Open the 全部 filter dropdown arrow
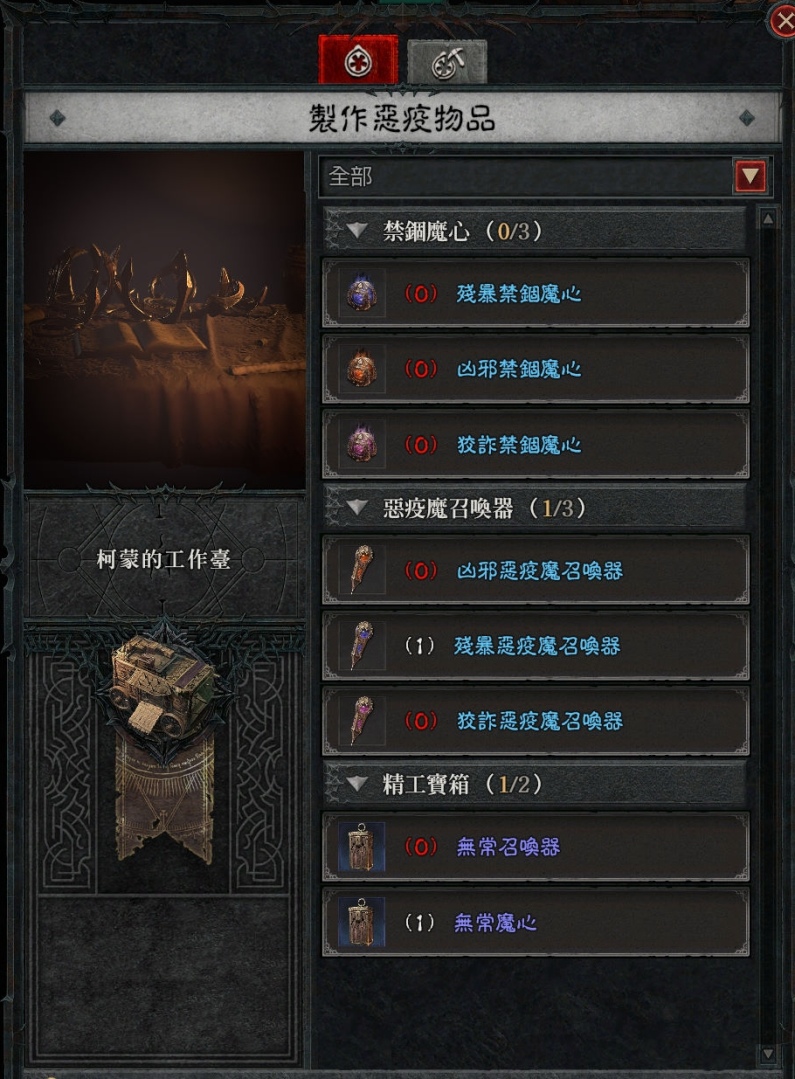 tap(750, 176)
